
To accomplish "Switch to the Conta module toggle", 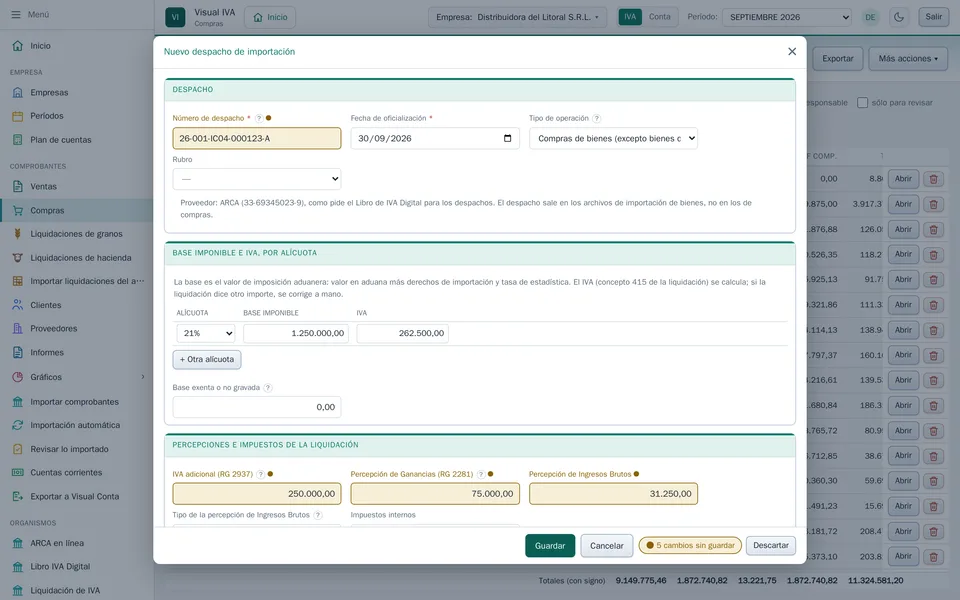I will (659, 17).
